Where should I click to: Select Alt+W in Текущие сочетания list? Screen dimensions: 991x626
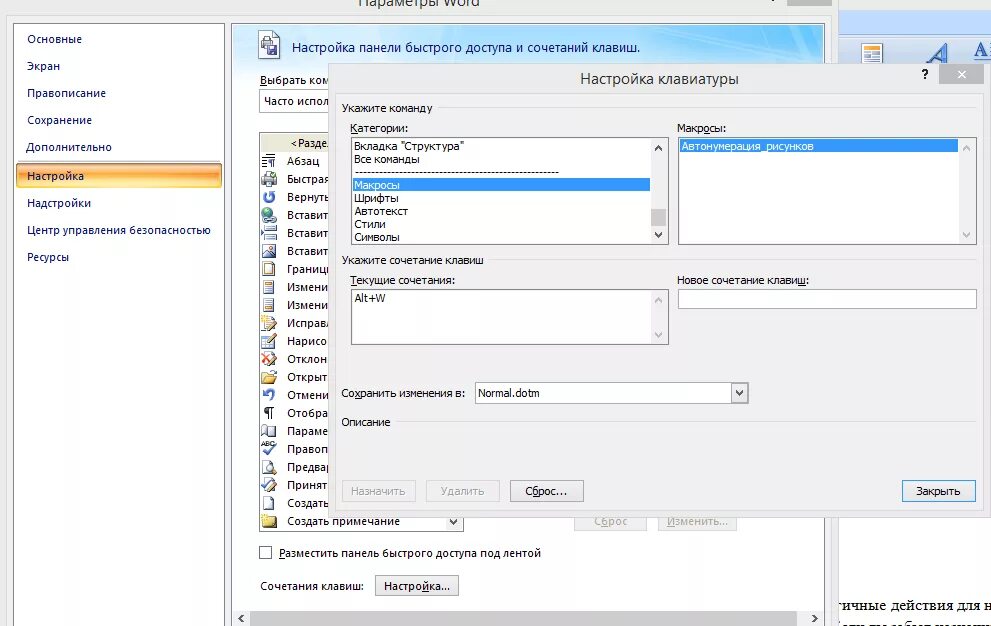click(x=370, y=298)
